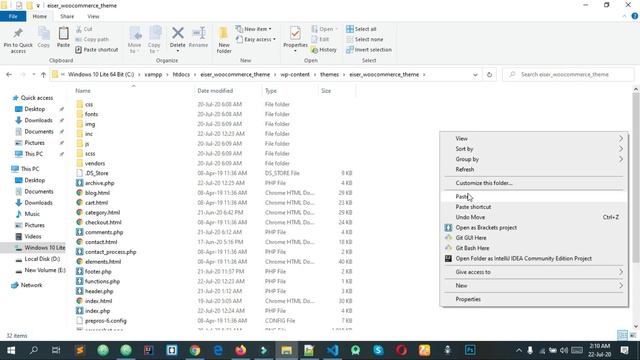Open the ribbon Open dropdown
This screenshot has height=360, width=640.
click(325, 29)
